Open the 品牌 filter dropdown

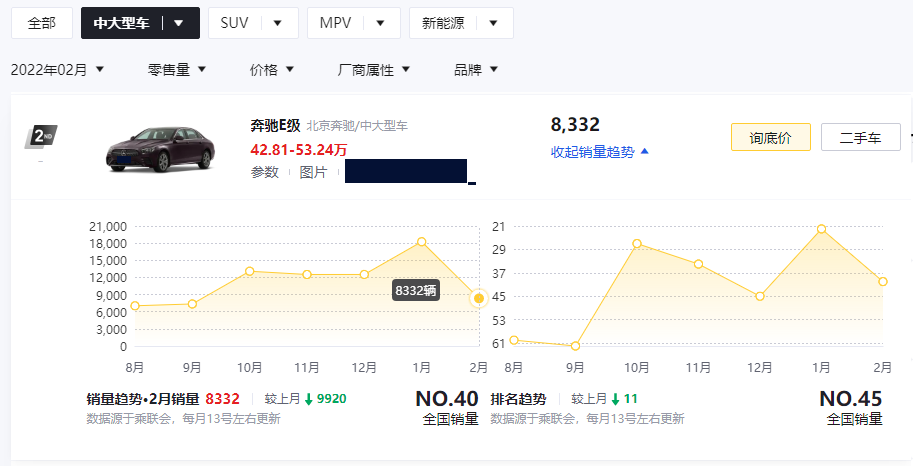pos(476,70)
